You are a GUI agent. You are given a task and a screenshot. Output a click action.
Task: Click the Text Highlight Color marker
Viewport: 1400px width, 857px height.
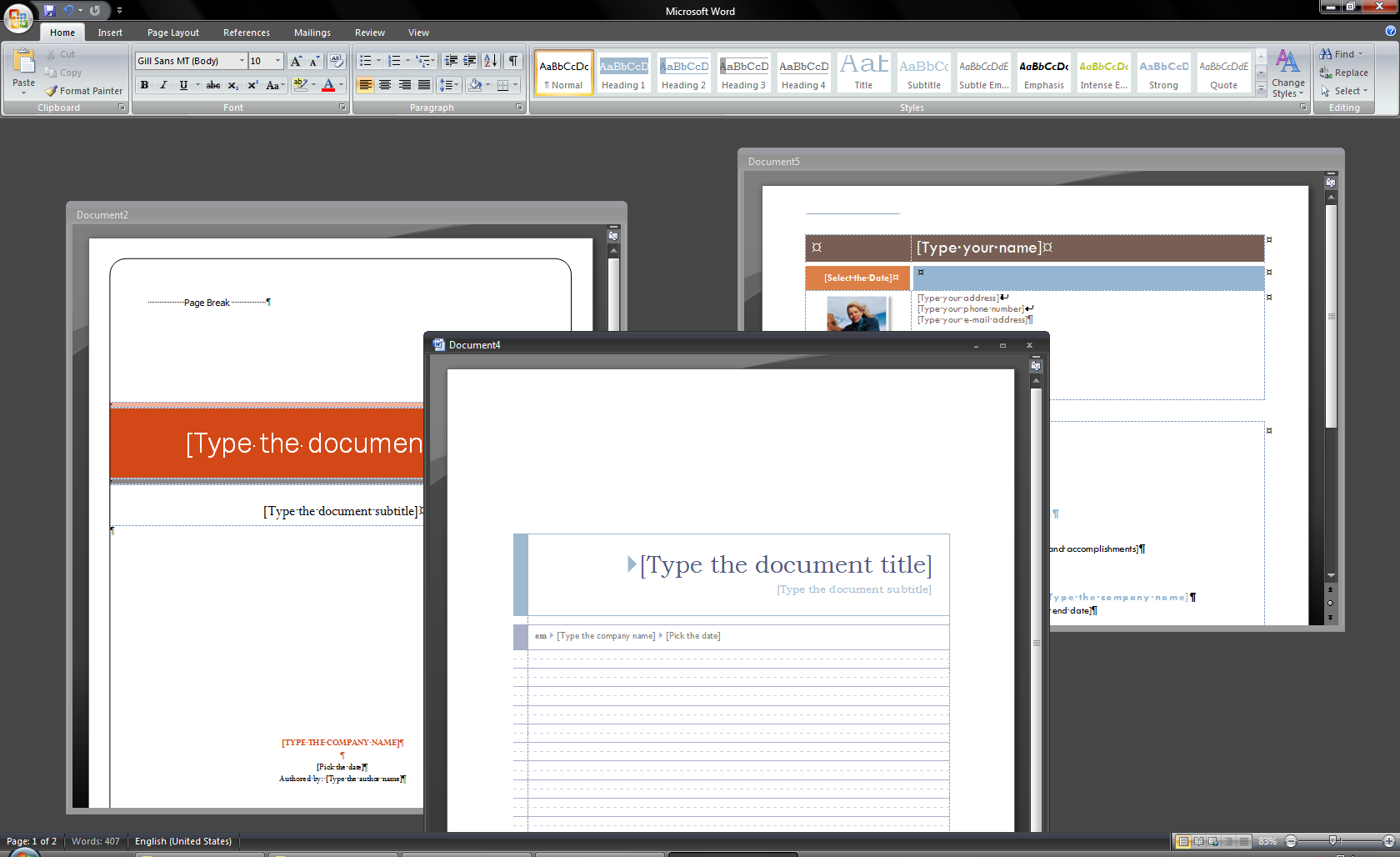click(x=301, y=85)
